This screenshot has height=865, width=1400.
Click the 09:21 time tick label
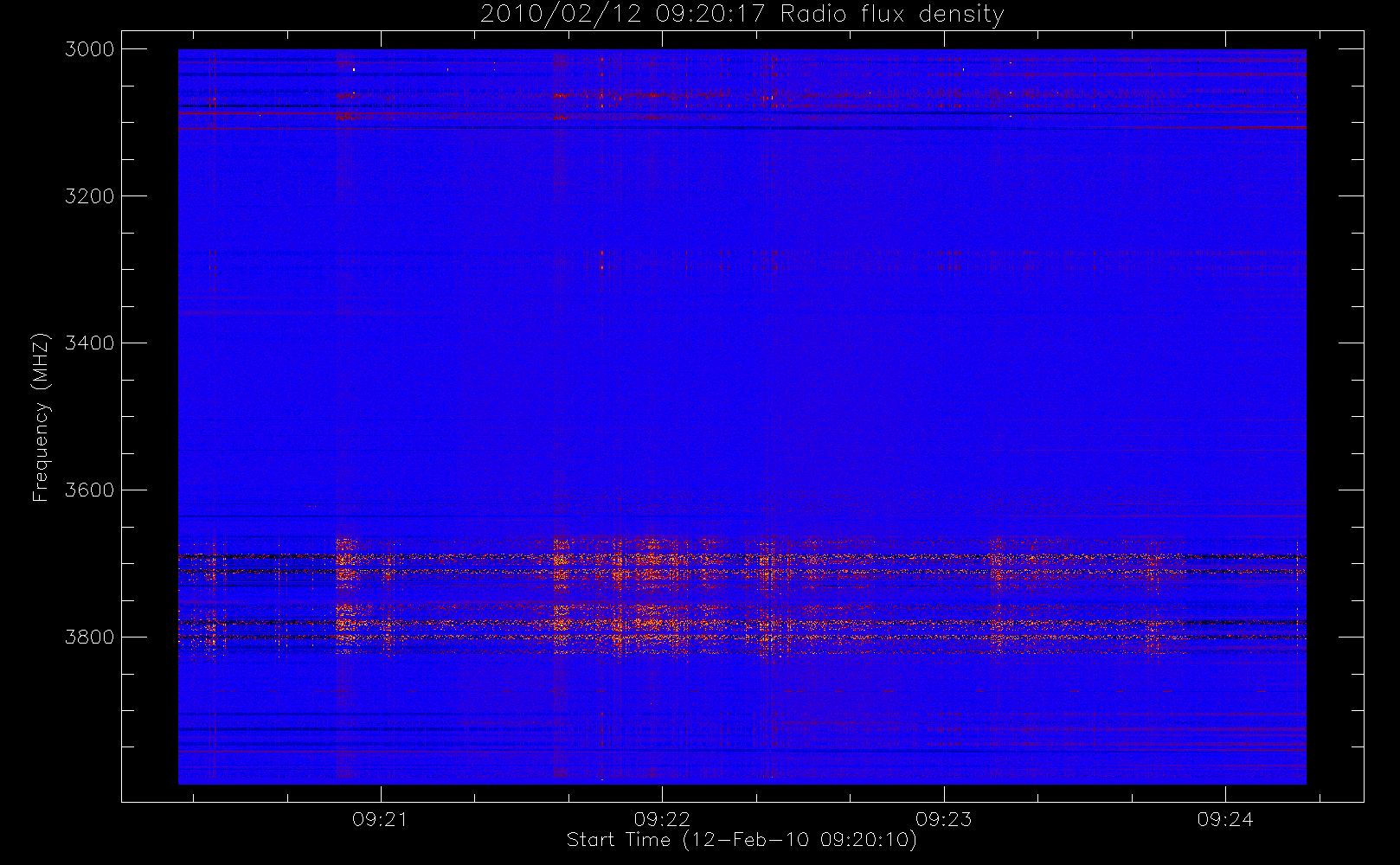pos(380,819)
